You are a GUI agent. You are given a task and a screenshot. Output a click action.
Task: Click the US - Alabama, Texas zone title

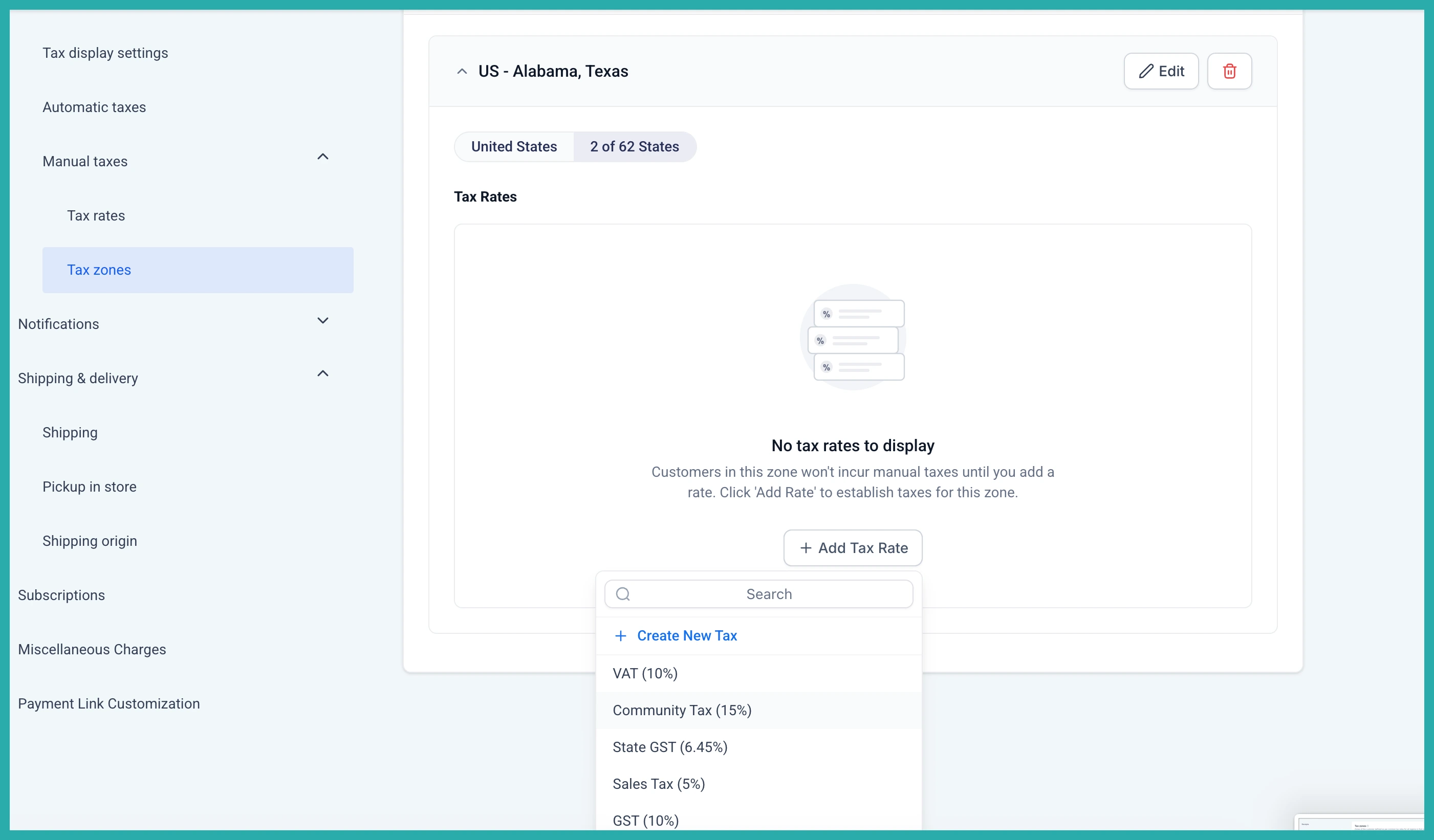click(553, 71)
